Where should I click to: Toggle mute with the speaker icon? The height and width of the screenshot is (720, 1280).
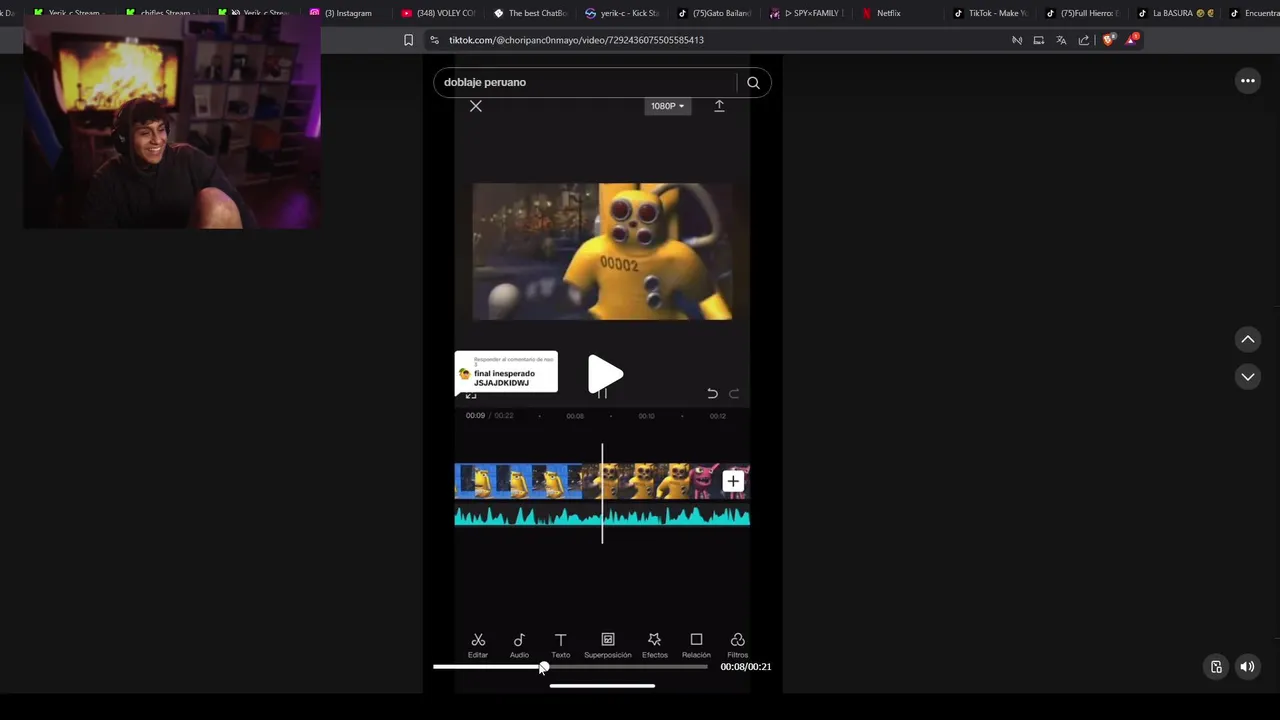(1247, 667)
